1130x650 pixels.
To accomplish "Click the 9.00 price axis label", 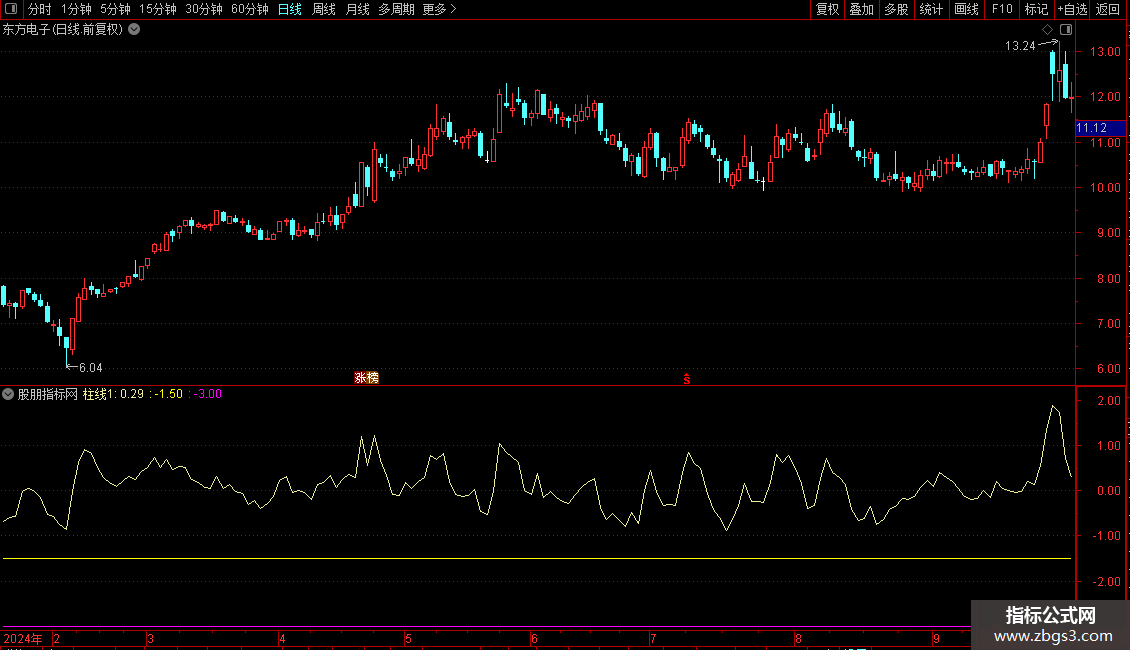I will [1108, 233].
